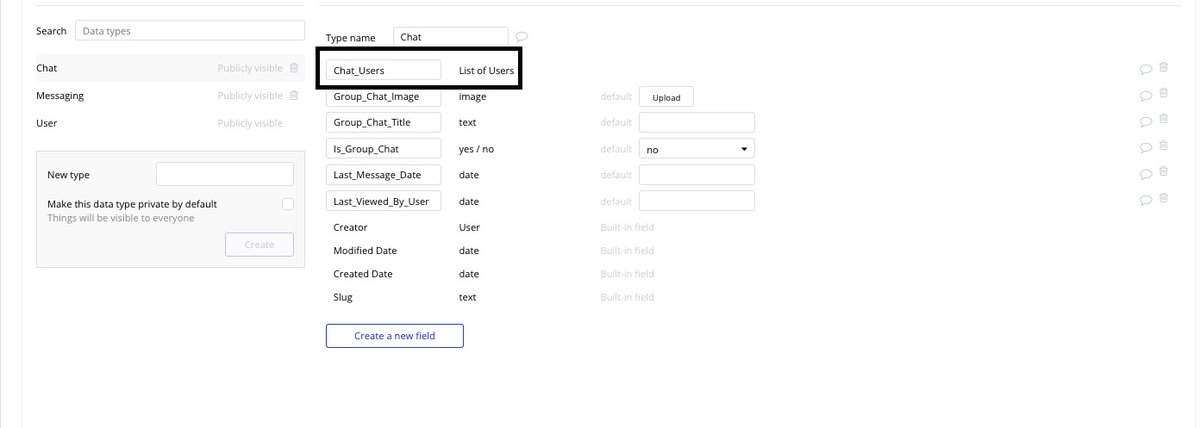Click the Slug built-in field
1200x428 pixels.
pos(342,297)
